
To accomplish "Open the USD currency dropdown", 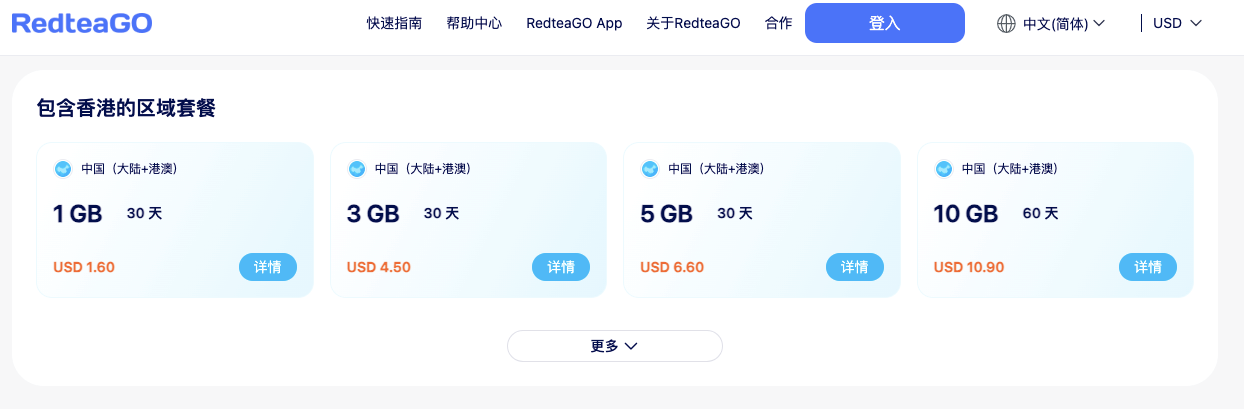I will click(x=1176, y=23).
